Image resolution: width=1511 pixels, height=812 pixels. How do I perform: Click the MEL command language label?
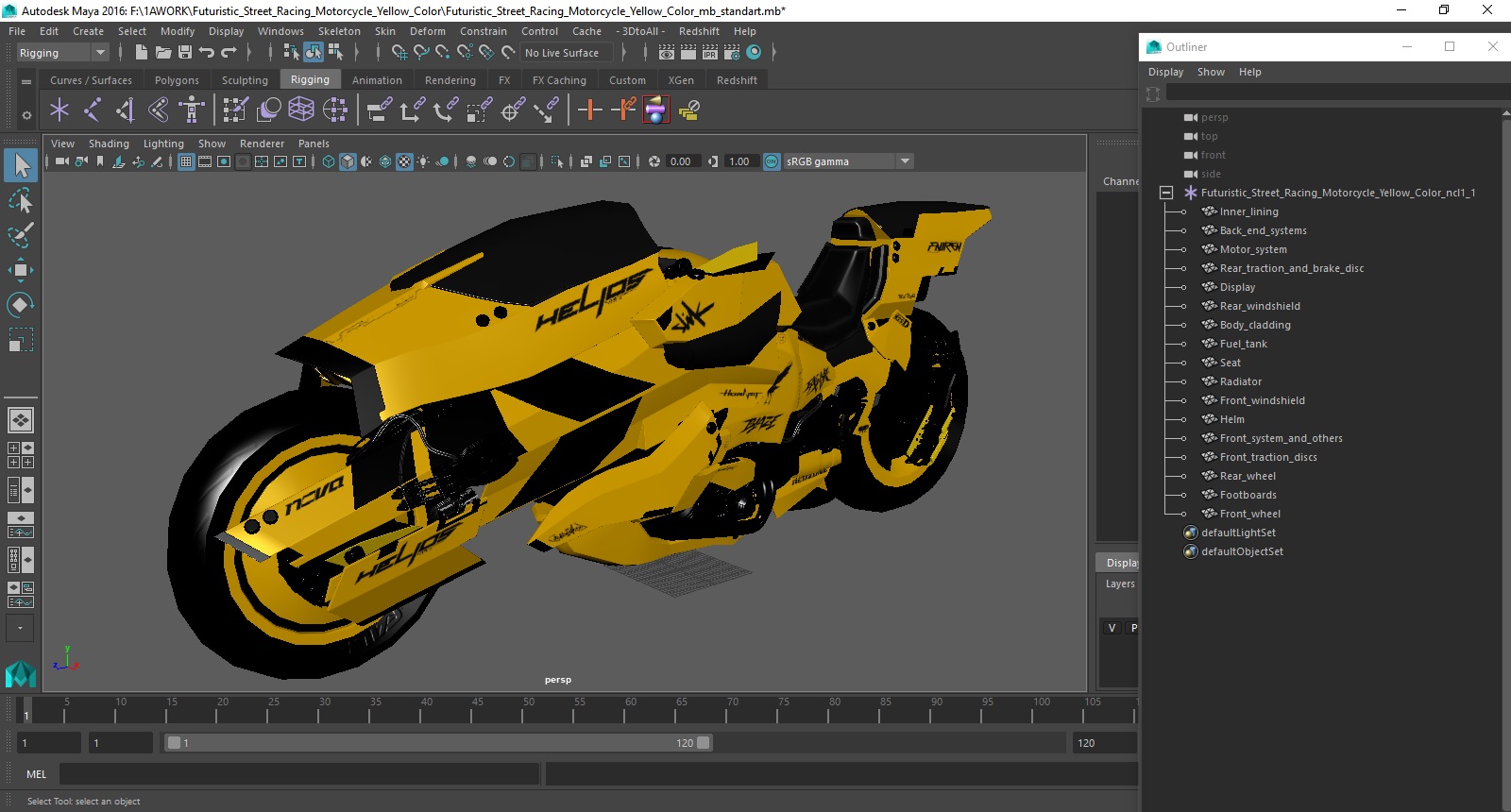[36, 774]
